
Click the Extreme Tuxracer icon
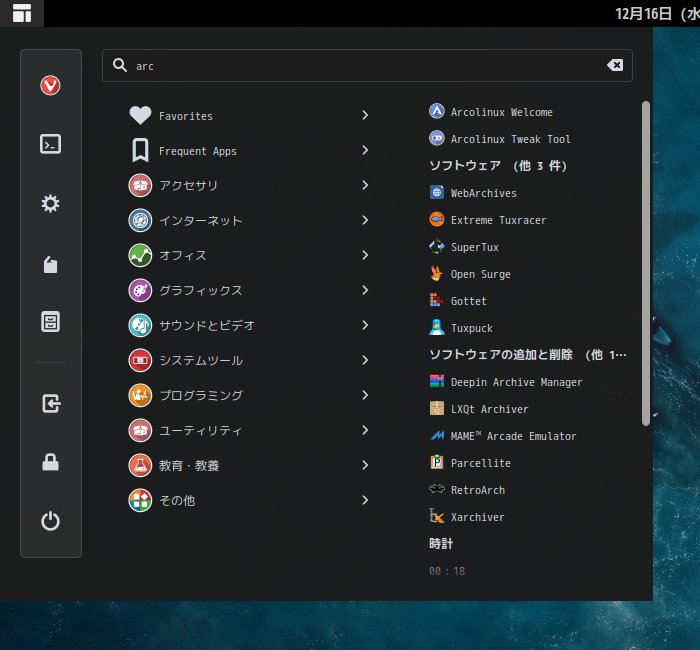tap(437, 219)
